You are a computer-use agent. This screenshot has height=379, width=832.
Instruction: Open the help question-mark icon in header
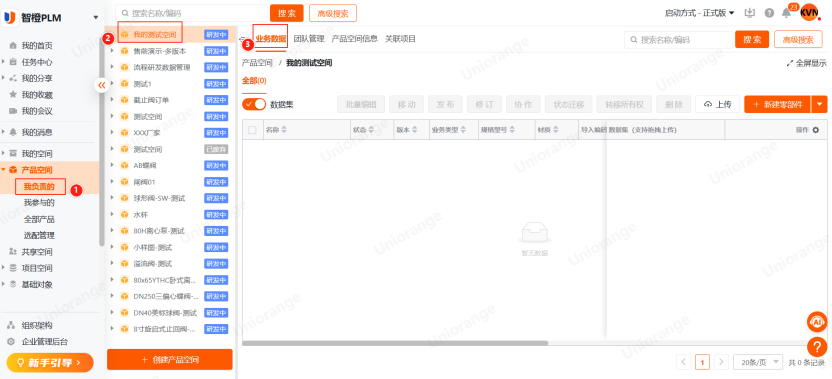769,13
